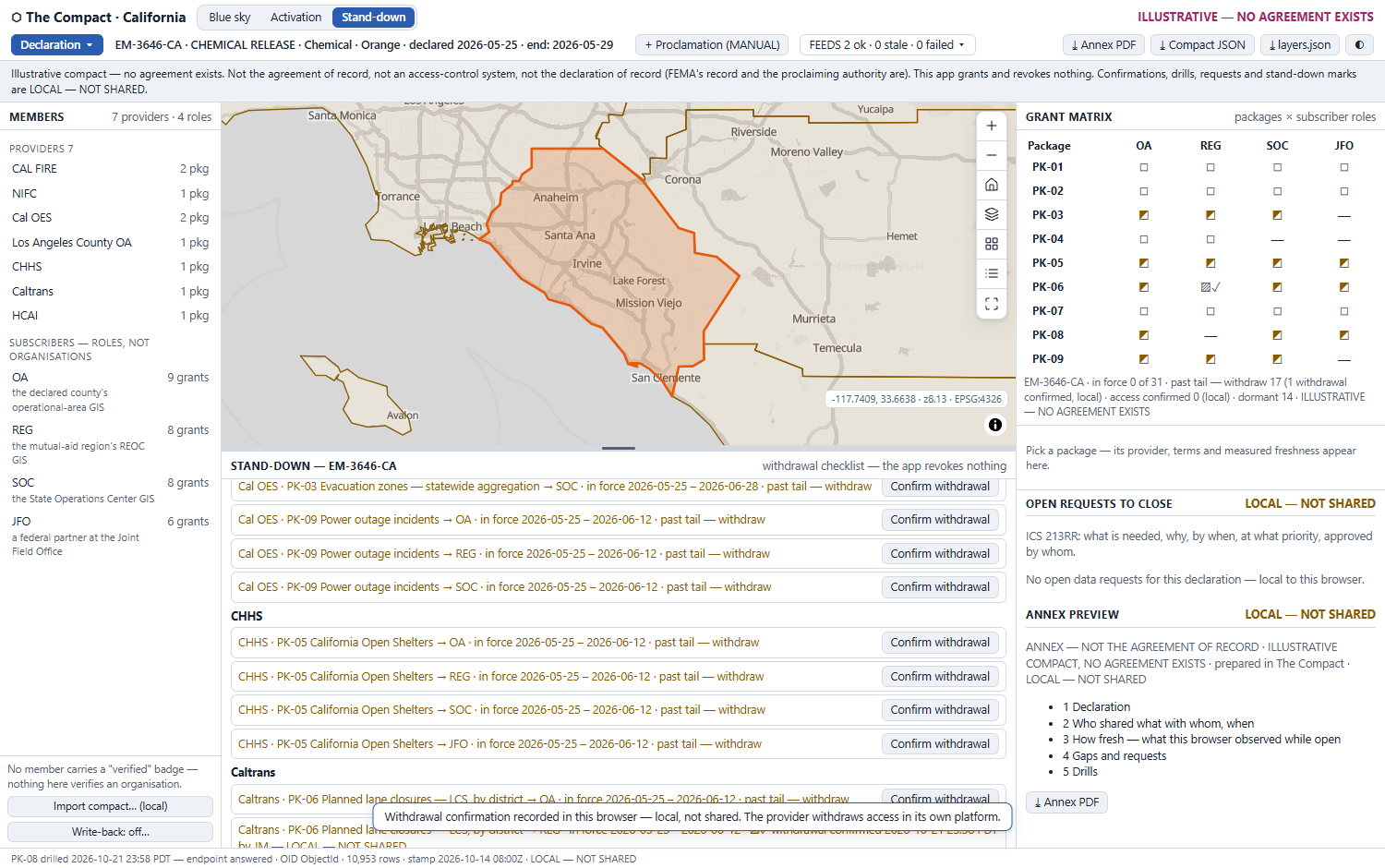This screenshot has width=1385, height=868.
Task: Toggle PK-06 confirmed REG grant
Action: 1210,287
